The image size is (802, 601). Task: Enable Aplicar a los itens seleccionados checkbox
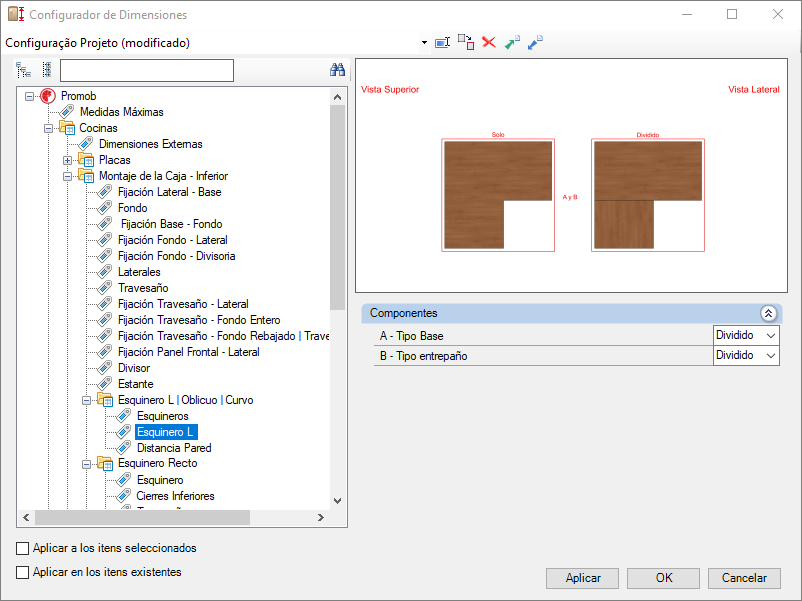[23, 548]
